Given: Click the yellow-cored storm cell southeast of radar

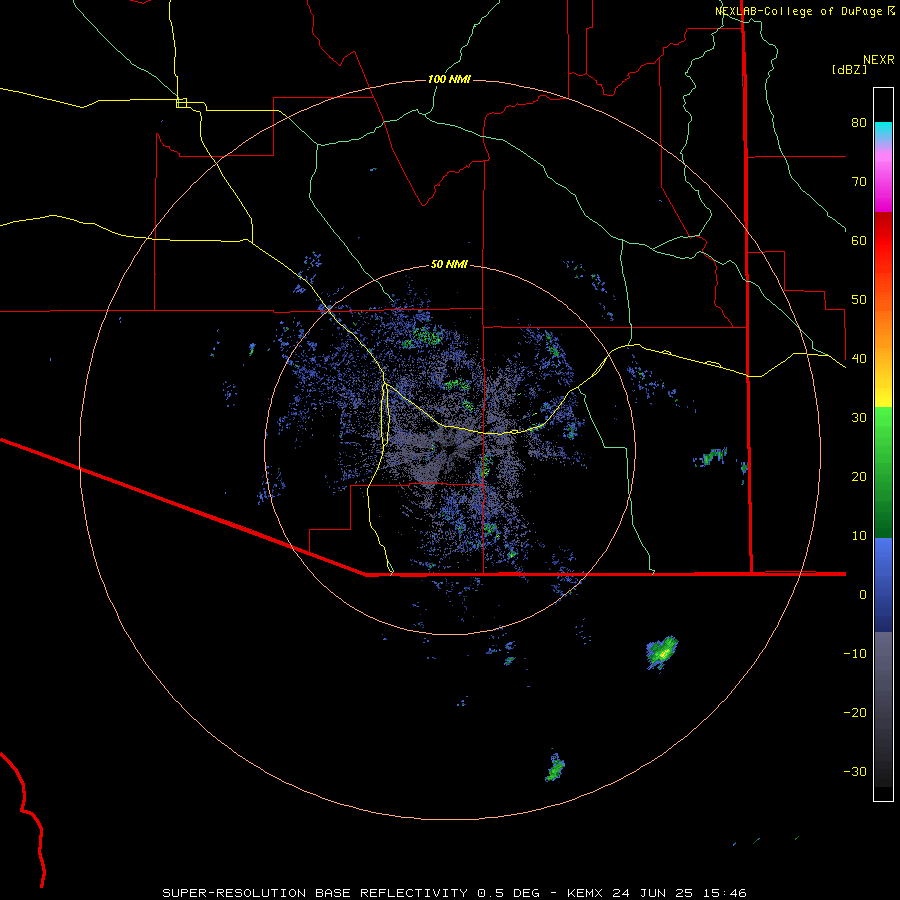Looking at the screenshot, I should click(662, 653).
